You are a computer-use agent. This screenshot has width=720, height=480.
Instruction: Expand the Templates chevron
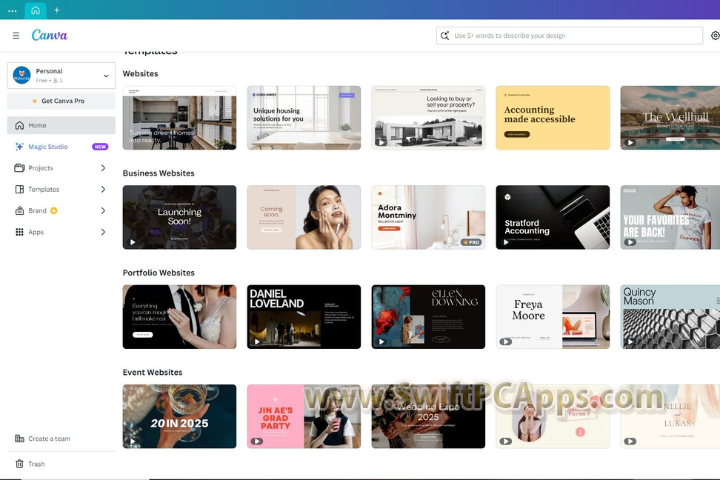[x=103, y=189]
